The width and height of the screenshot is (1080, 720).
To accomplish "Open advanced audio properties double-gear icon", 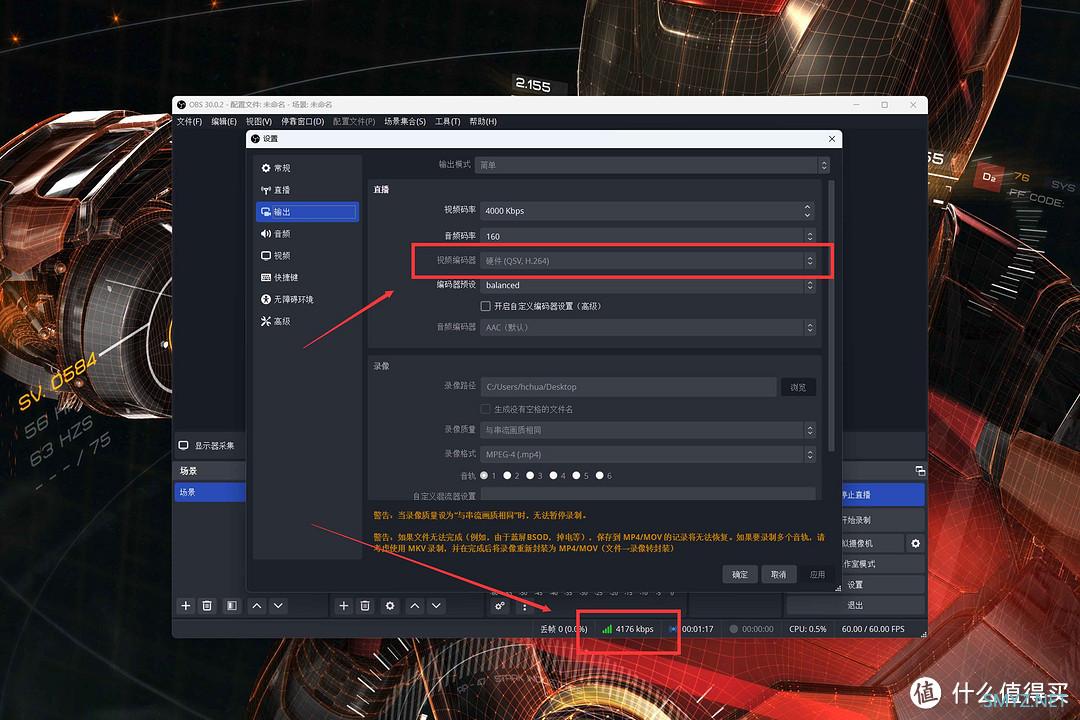I will pyautogui.click(x=500, y=606).
